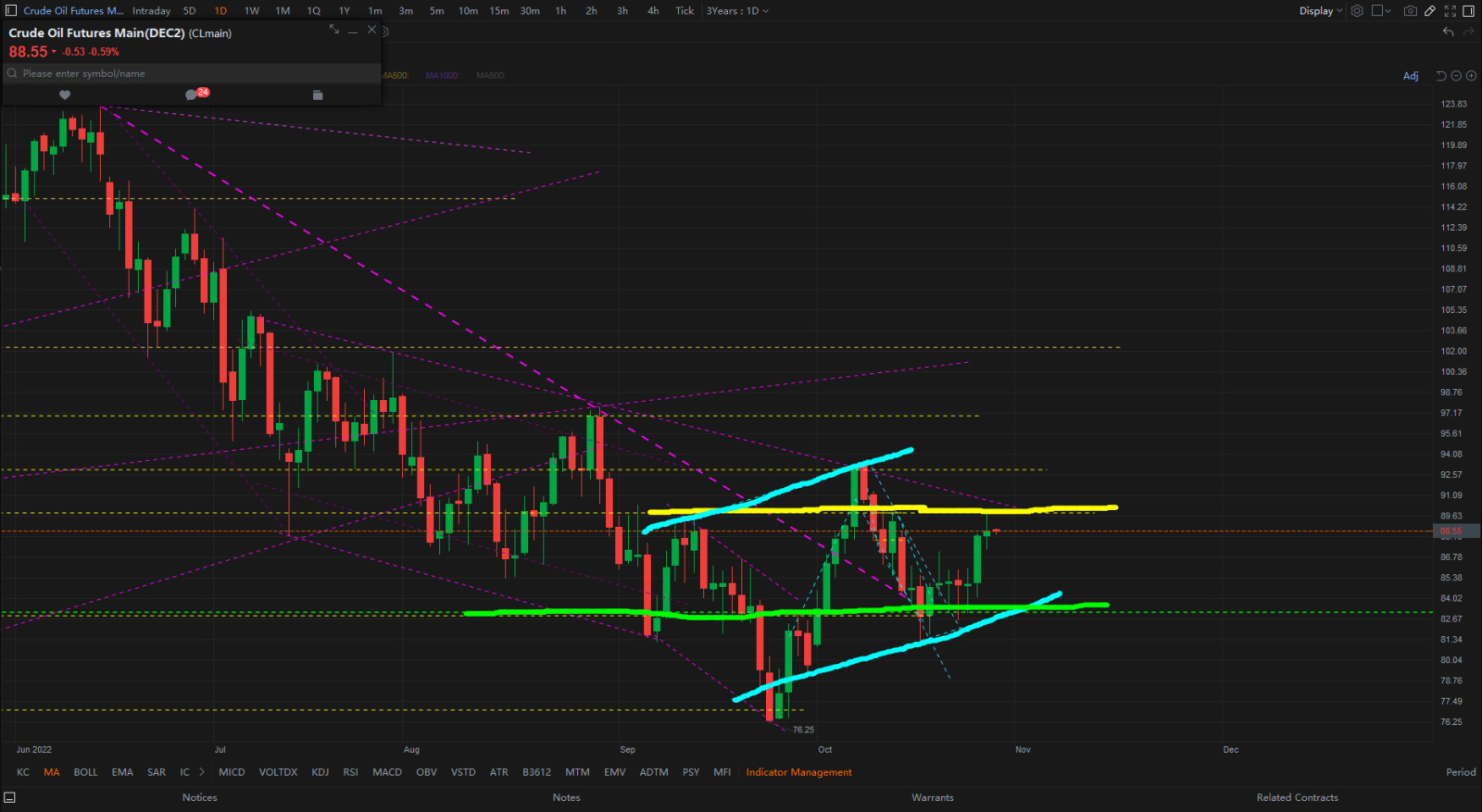The image size is (1482, 812).
Task: Select Intraday timeframe
Action: coord(151,11)
